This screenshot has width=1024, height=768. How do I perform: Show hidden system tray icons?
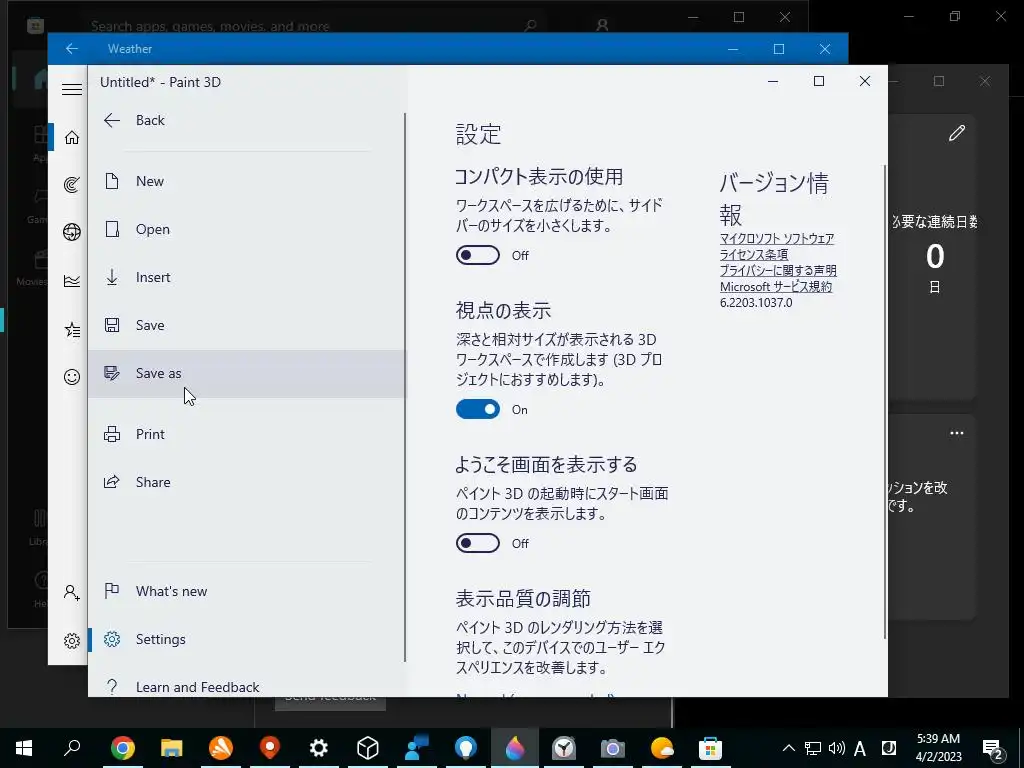789,748
